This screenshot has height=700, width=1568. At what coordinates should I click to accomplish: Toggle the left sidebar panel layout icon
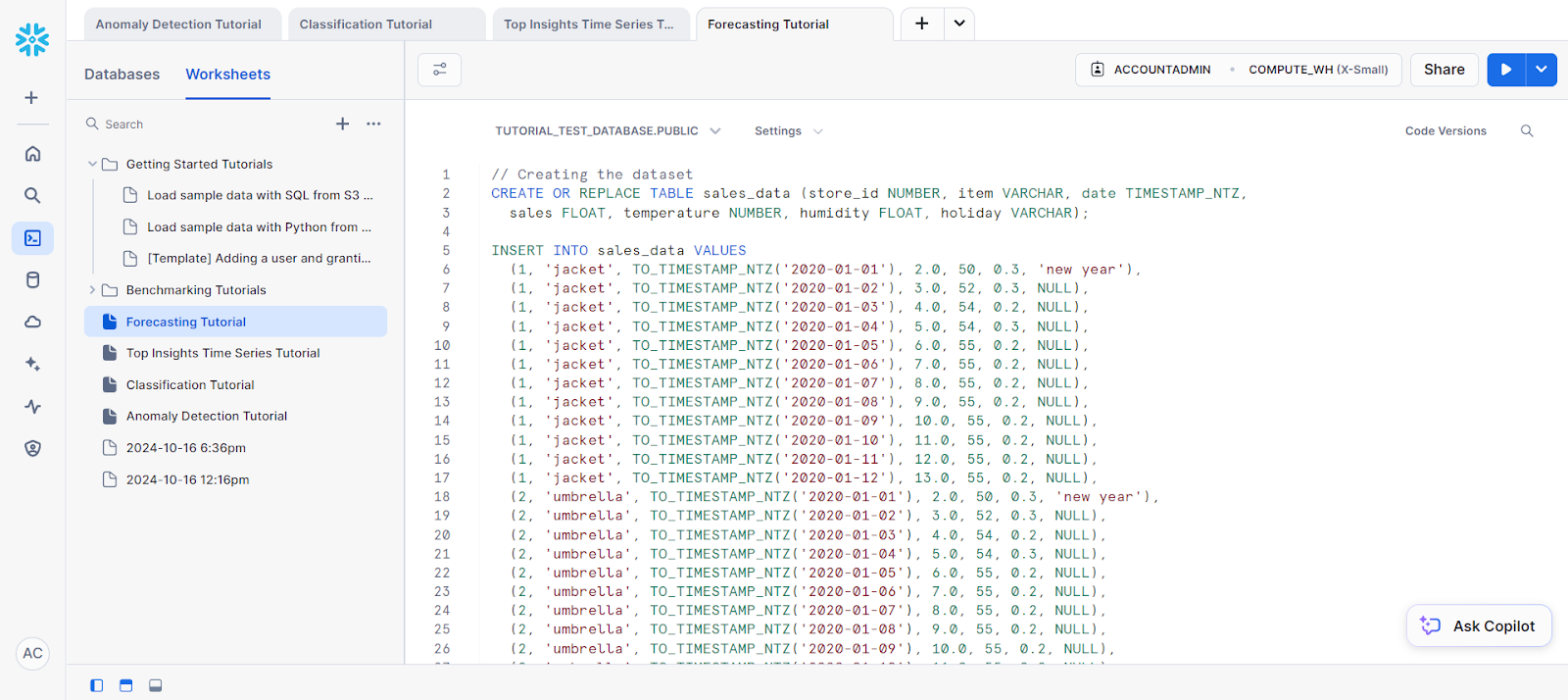tap(96, 685)
